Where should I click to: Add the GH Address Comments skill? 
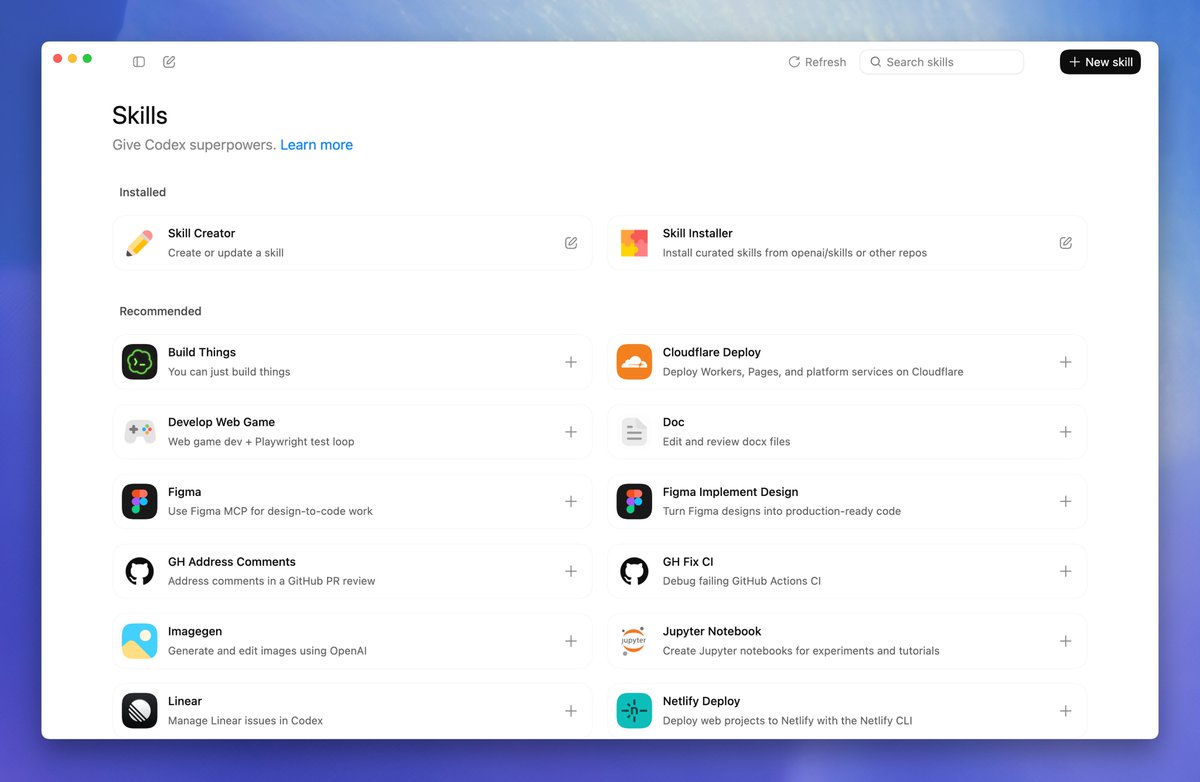(571, 571)
